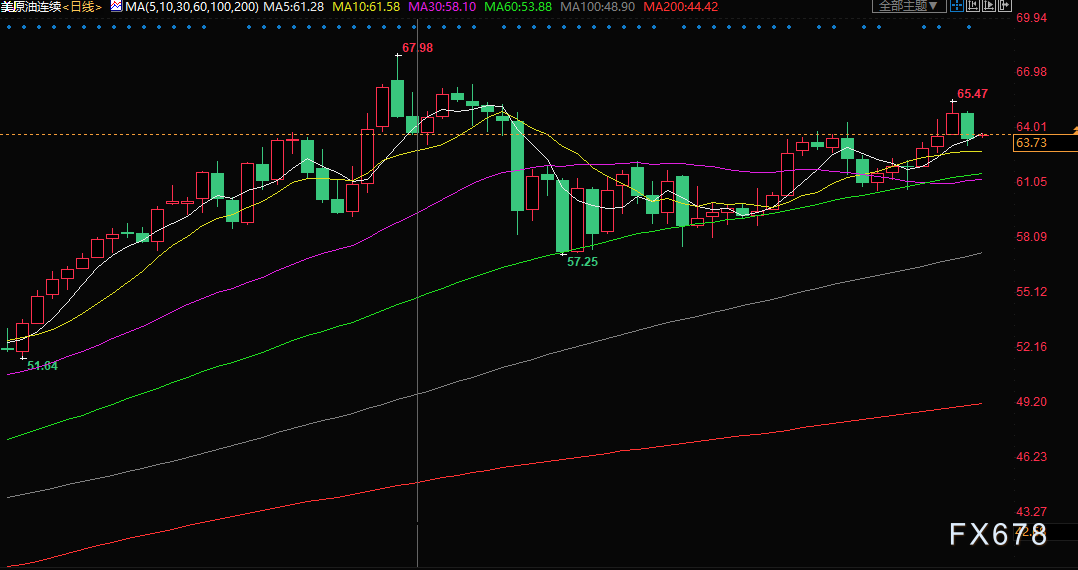This screenshot has height=570, width=1078.
Task: Click the tall candle peaking at 67.98
Action: coord(397,98)
